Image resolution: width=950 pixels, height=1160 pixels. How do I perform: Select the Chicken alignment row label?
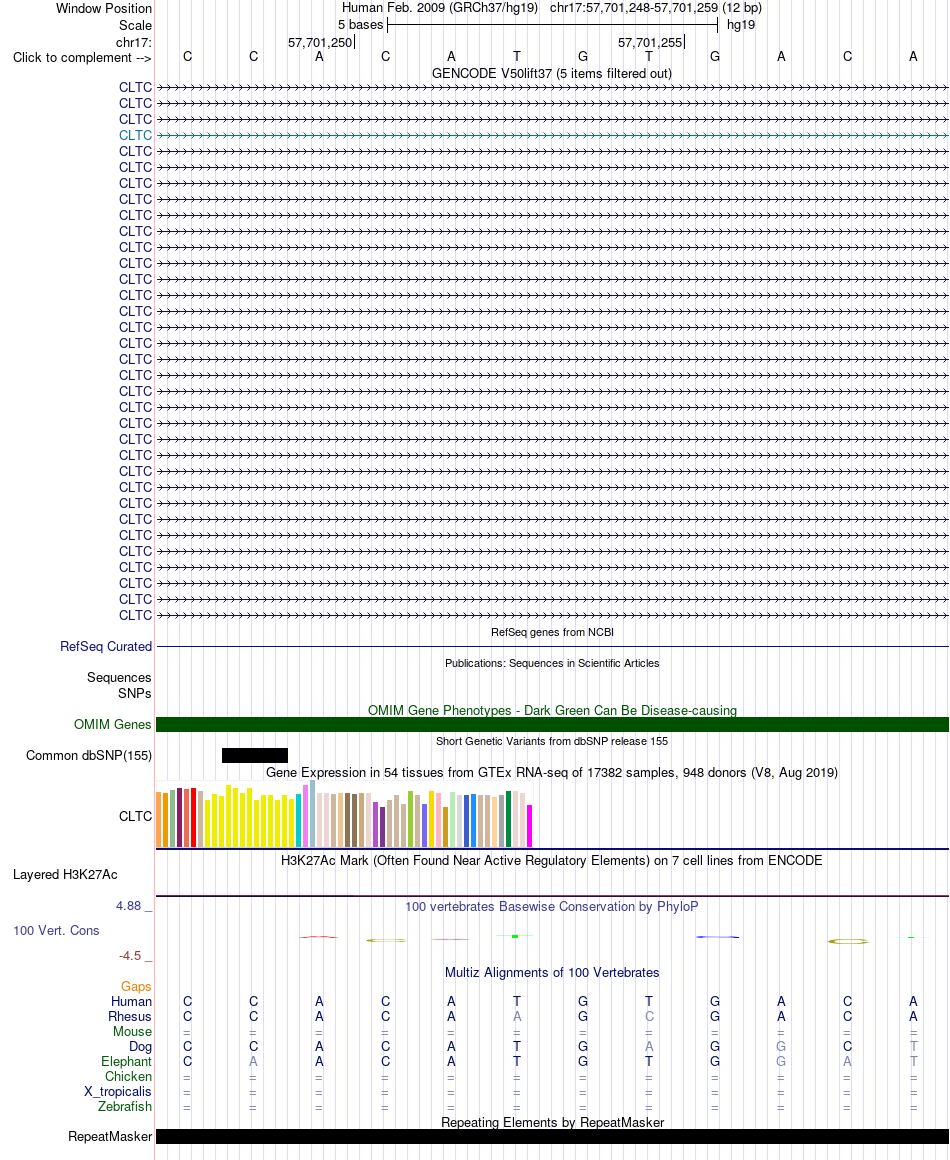click(128, 1077)
